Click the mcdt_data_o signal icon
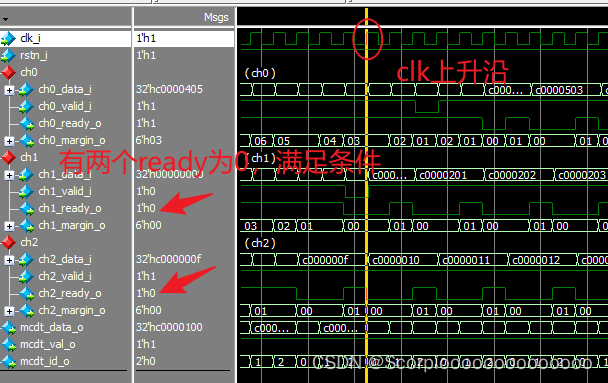The height and width of the screenshot is (383, 608). pyautogui.click(x=8, y=328)
